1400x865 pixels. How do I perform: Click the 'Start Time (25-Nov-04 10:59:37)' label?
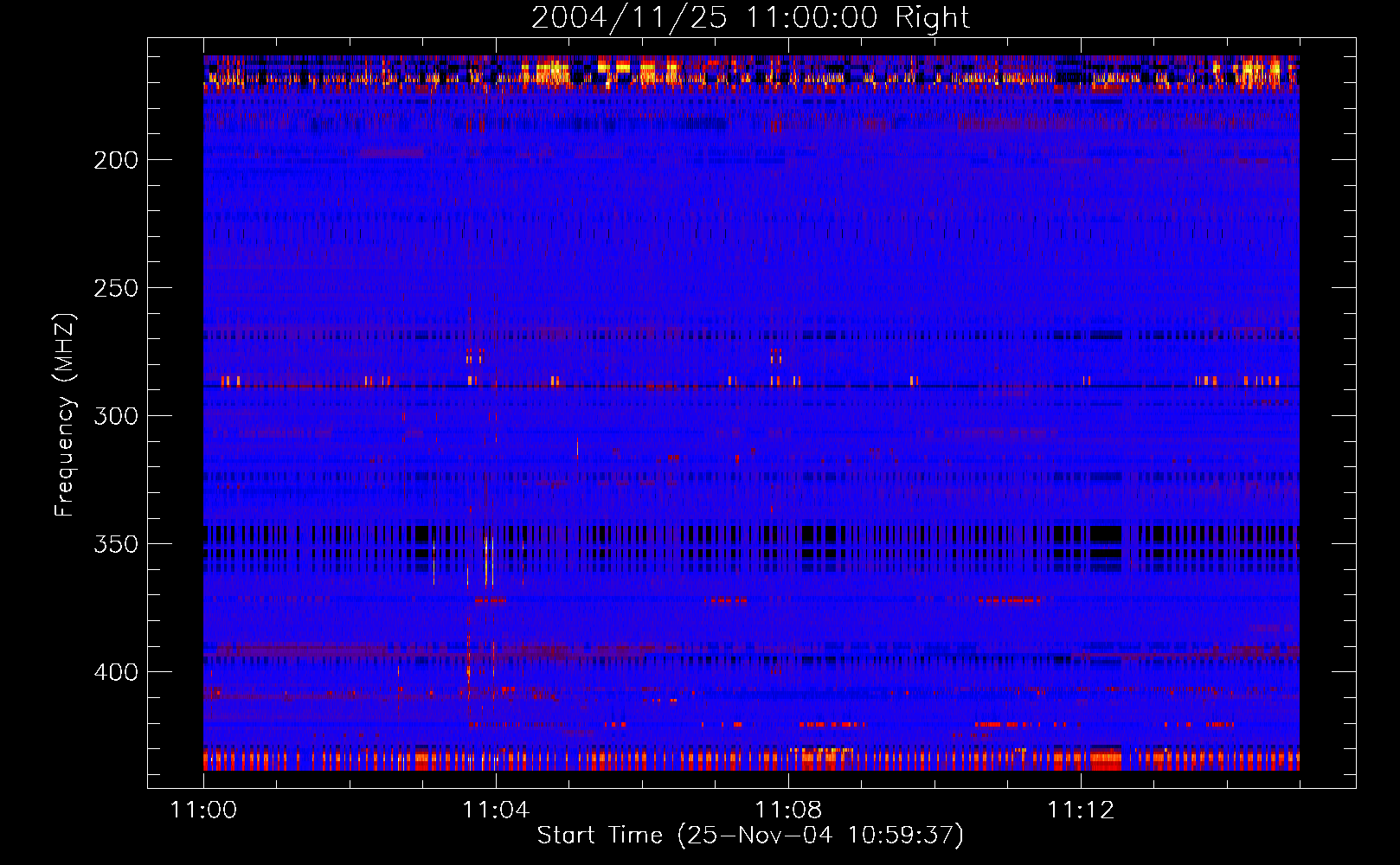750,836
